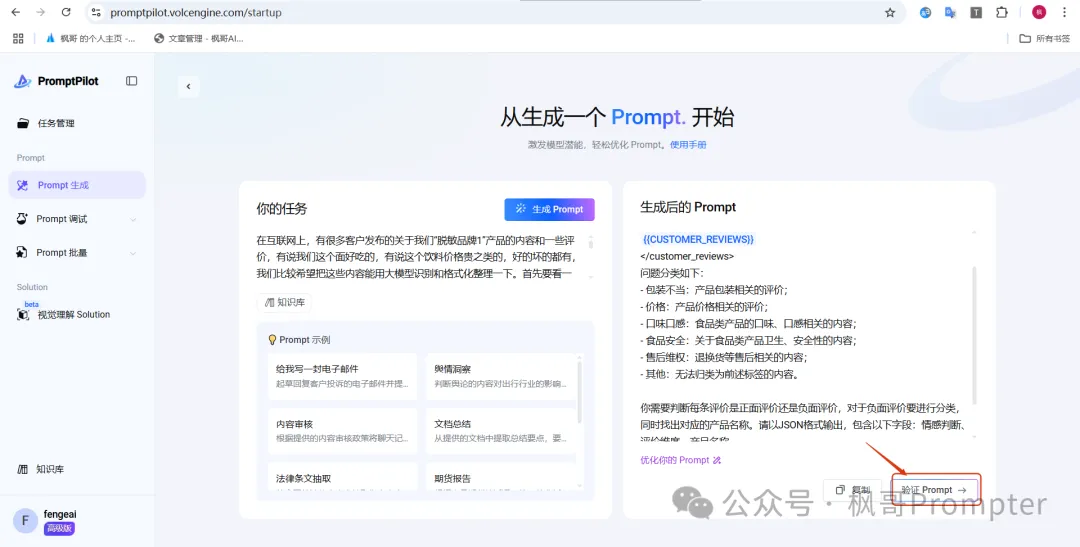This screenshot has width=1080, height=547.
Task: Select 内容审核 example card
Action: pyautogui.click(x=343, y=431)
